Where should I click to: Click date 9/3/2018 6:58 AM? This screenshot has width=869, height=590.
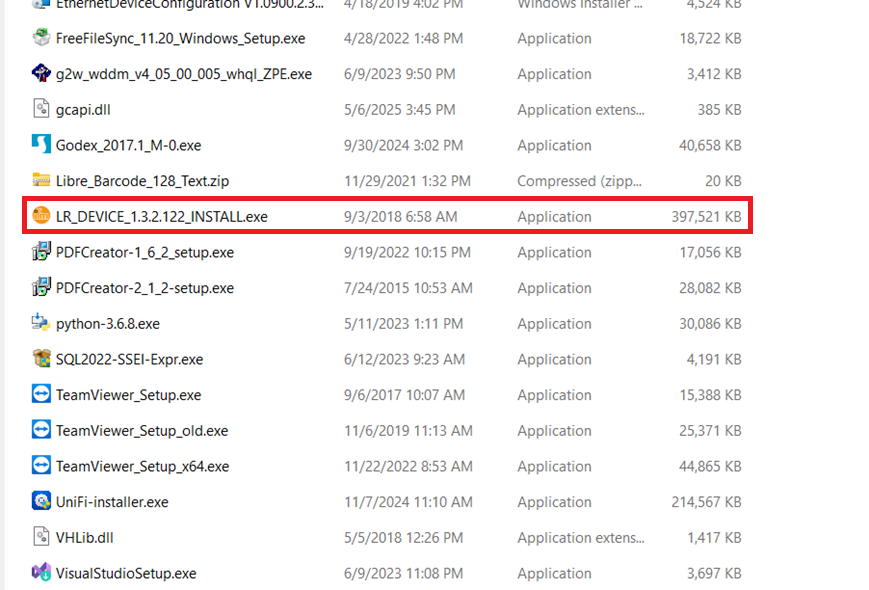pos(400,217)
